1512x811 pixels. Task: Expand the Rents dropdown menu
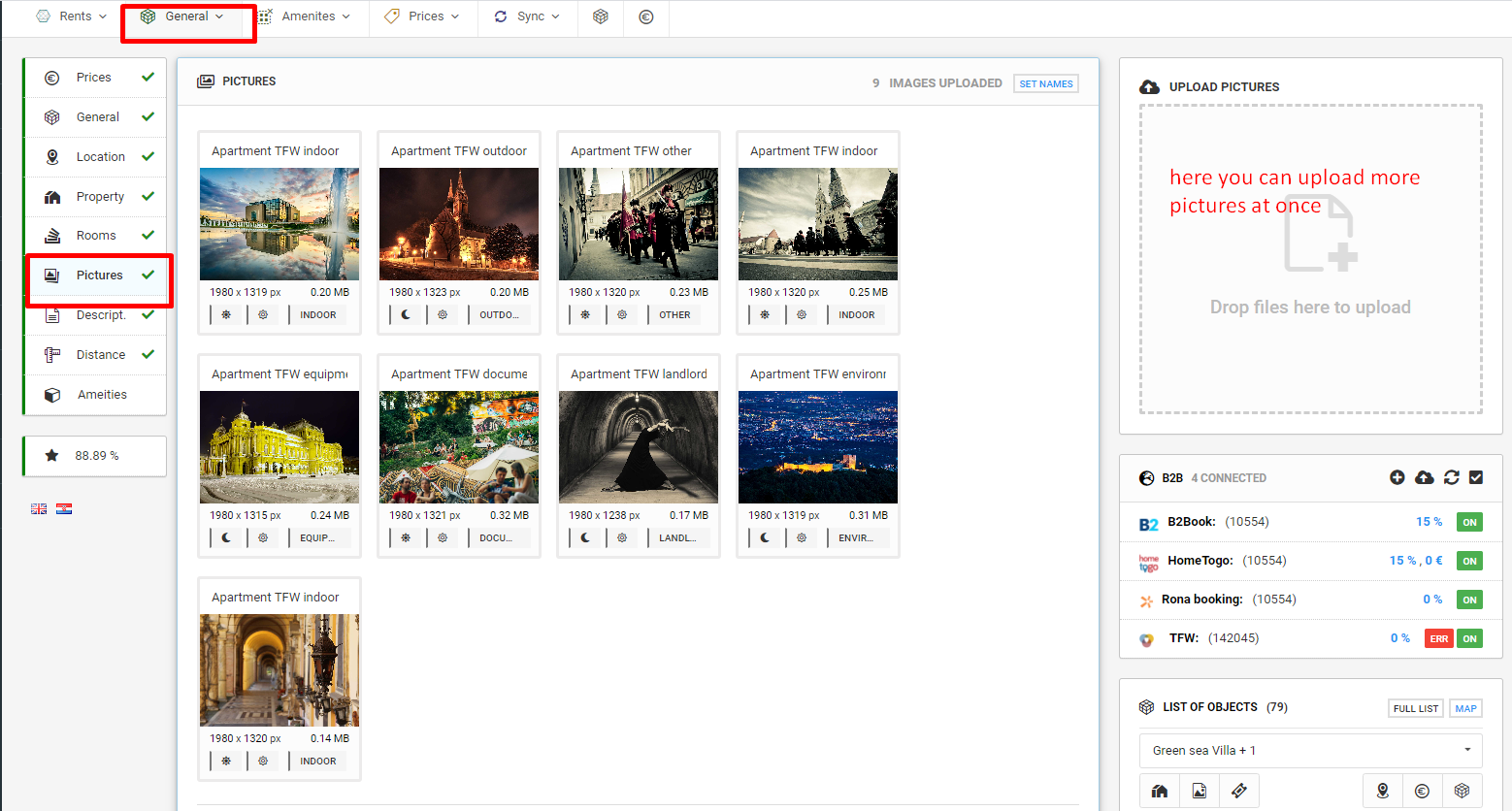pyautogui.click(x=71, y=16)
